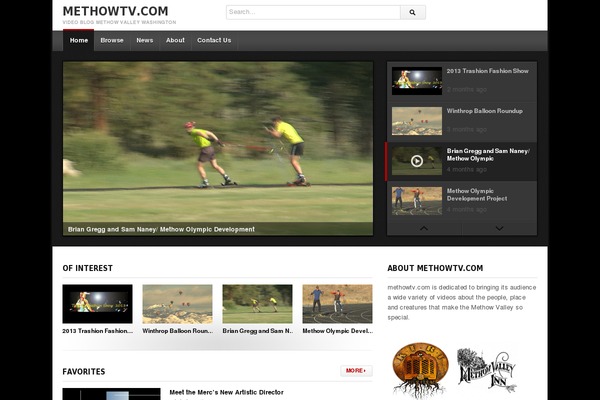
Task: Open Winthrop Balloon Roundup playlist title
Action: [x=484, y=111]
